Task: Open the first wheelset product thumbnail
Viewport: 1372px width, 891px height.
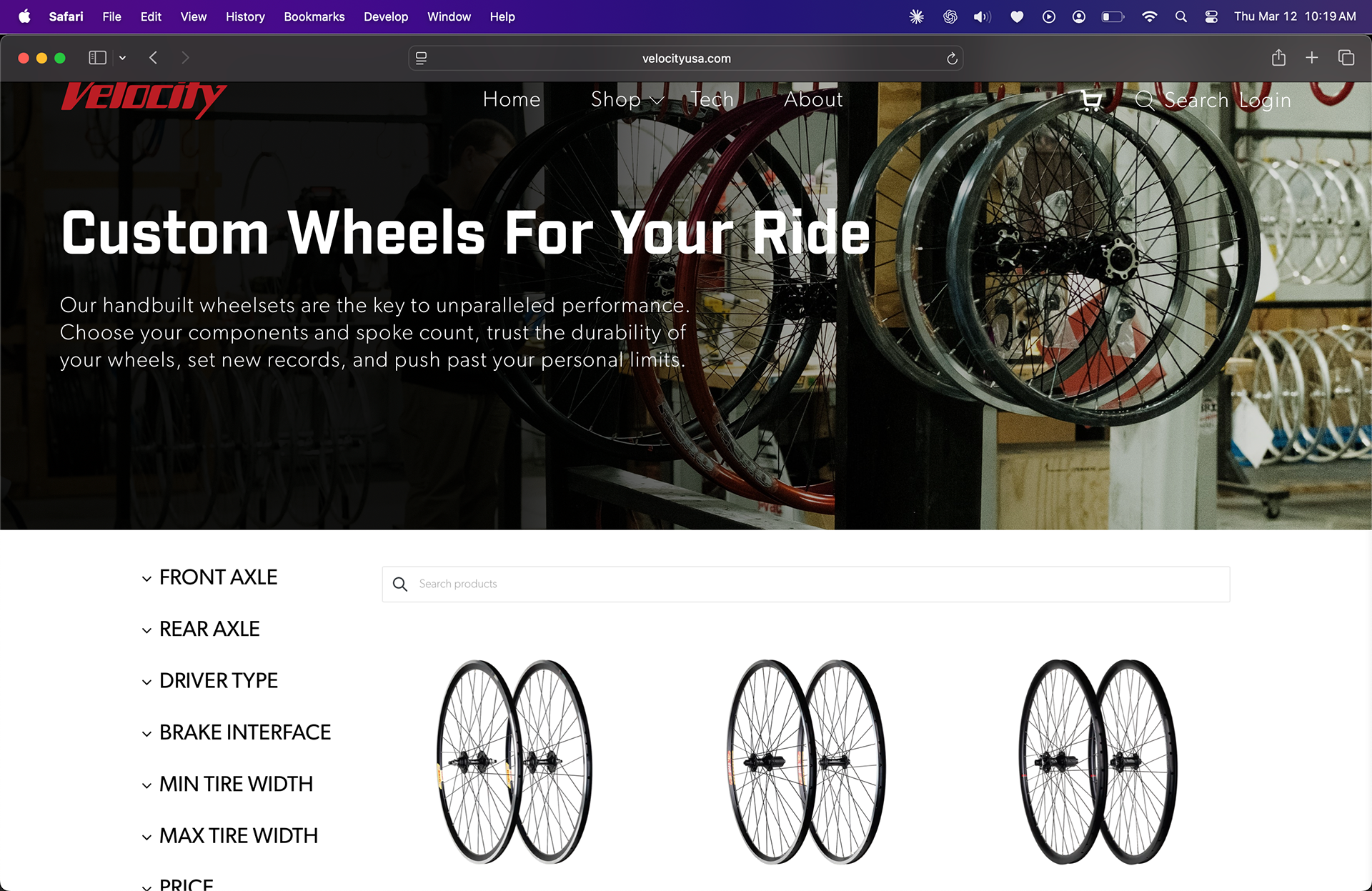Action: (x=514, y=762)
